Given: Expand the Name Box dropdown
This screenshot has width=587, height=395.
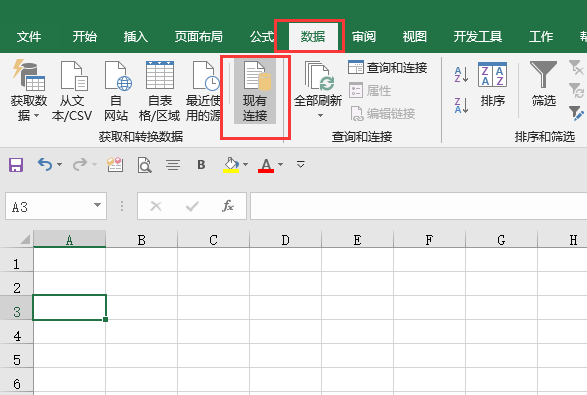Looking at the screenshot, I should click(x=97, y=205).
